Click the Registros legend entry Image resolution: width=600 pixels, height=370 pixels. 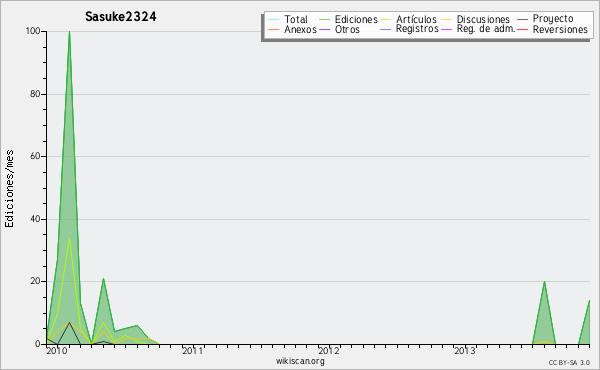click(409, 29)
